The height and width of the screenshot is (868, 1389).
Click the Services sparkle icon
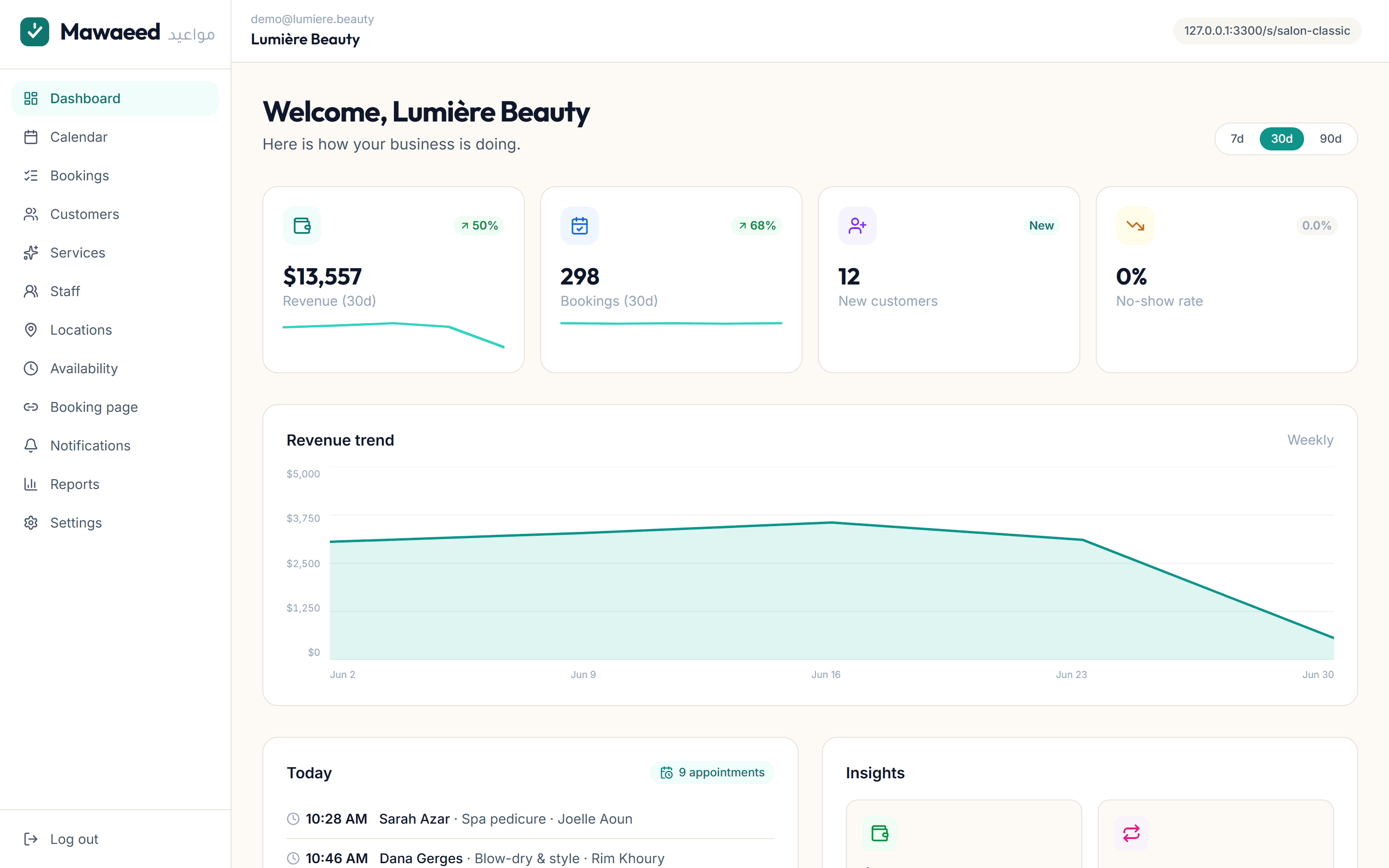[31, 253]
